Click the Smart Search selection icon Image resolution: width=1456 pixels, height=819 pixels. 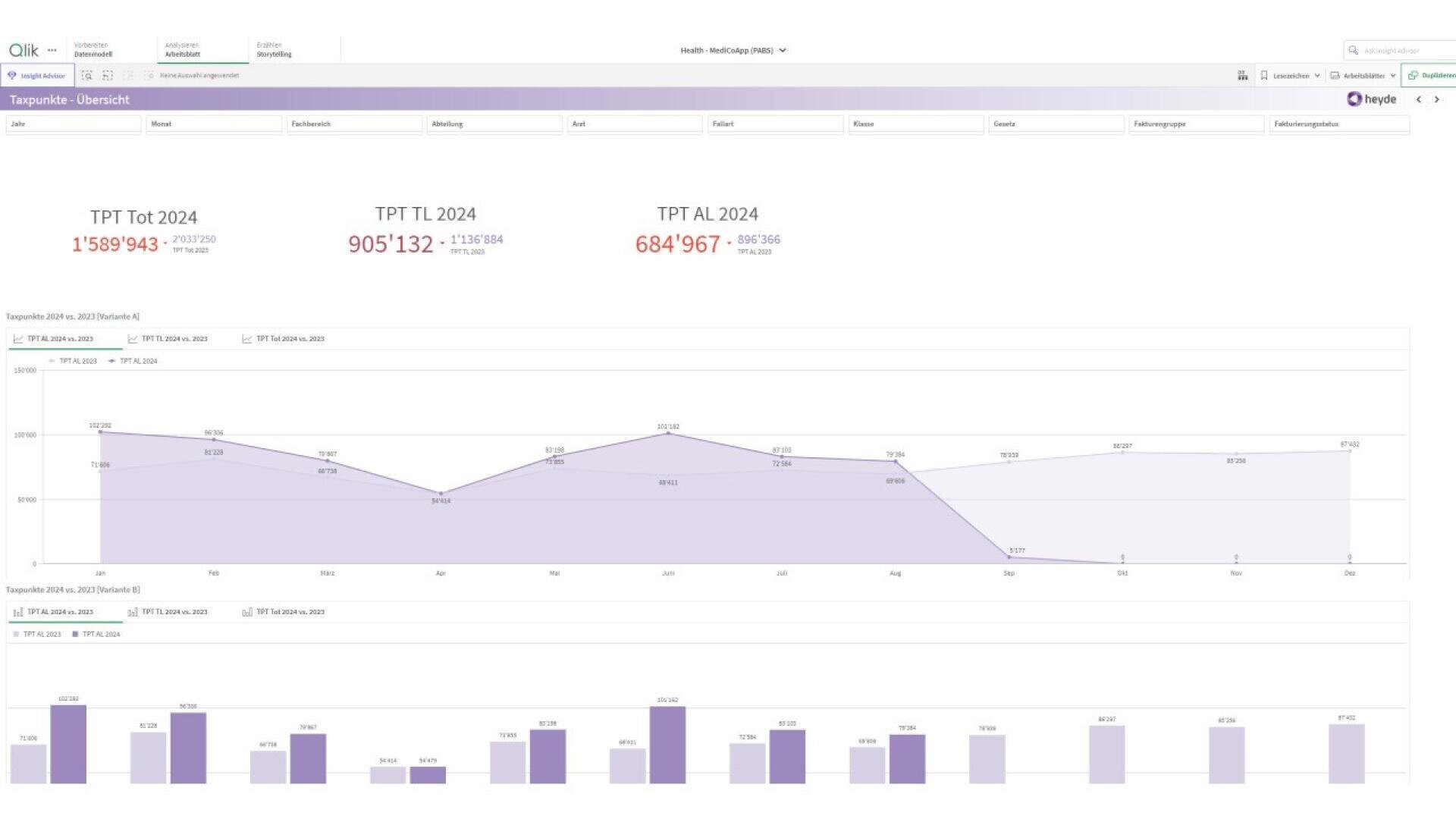tap(87, 75)
